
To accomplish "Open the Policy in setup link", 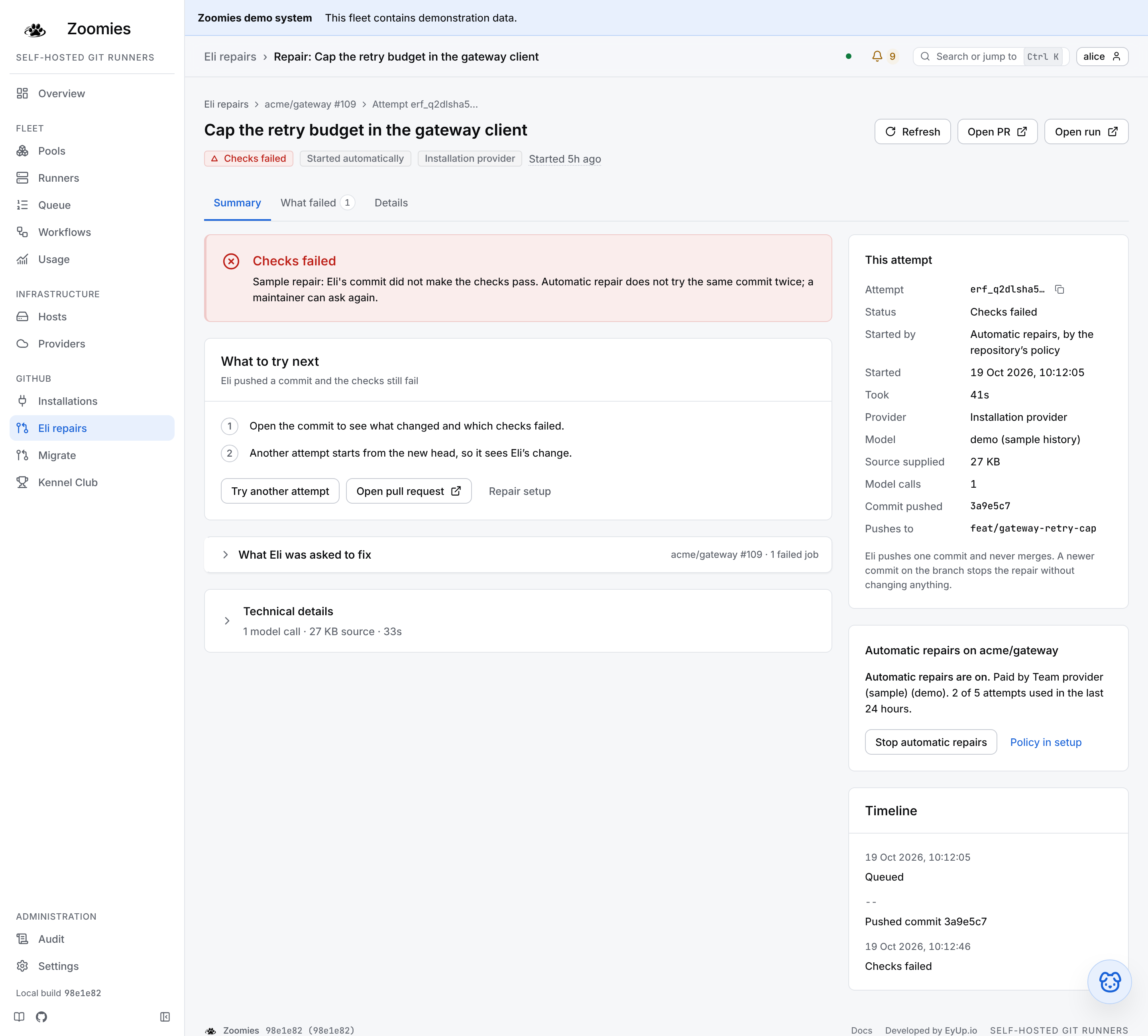I will [1046, 742].
